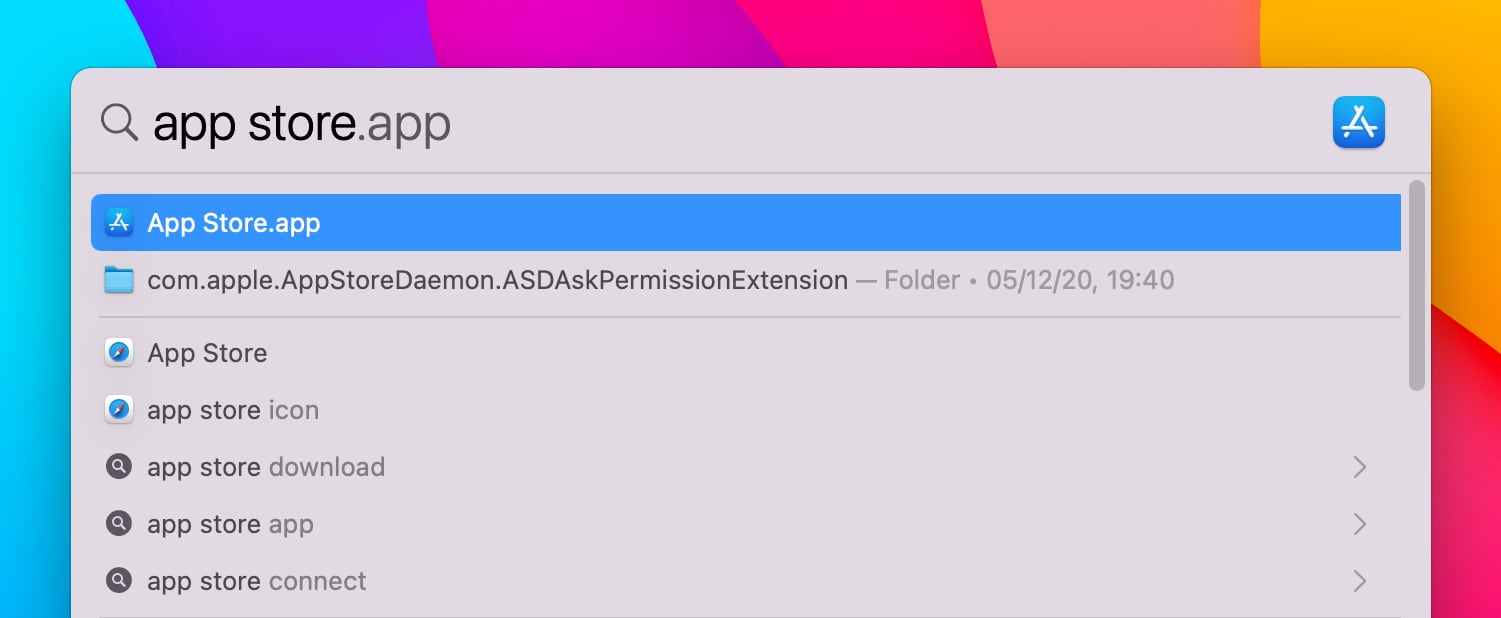Click Safari compass icon beside 'App Store' suggestion
The image size is (1501, 618).
point(119,353)
